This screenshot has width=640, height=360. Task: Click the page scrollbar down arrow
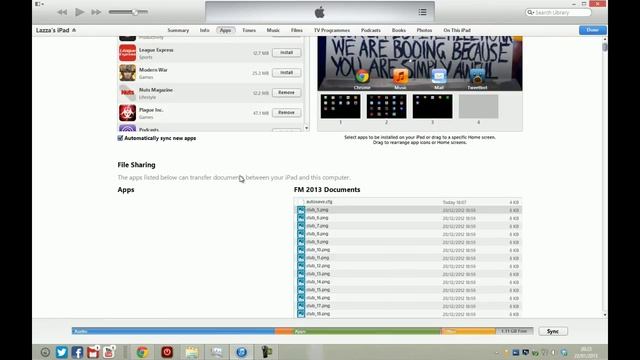coord(605,315)
